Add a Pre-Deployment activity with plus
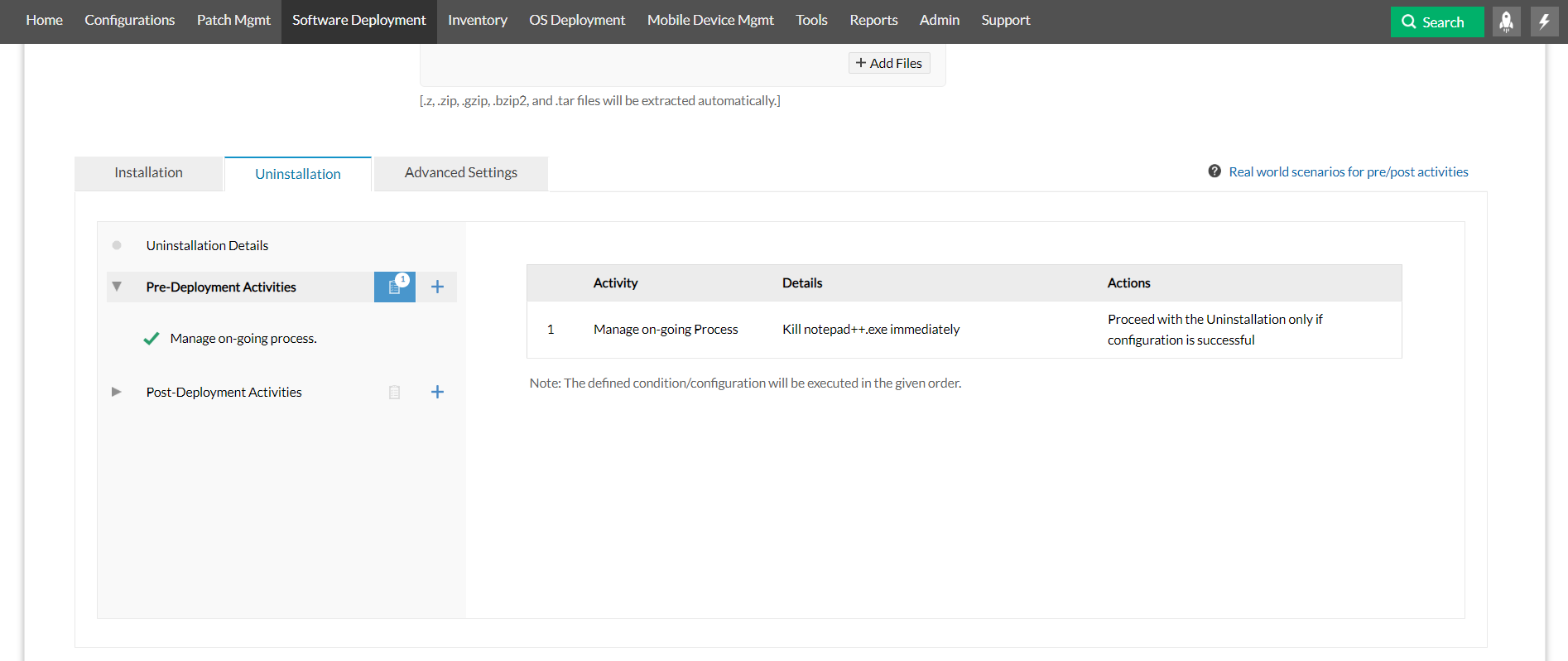The width and height of the screenshot is (1568, 661). (x=437, y=287)
